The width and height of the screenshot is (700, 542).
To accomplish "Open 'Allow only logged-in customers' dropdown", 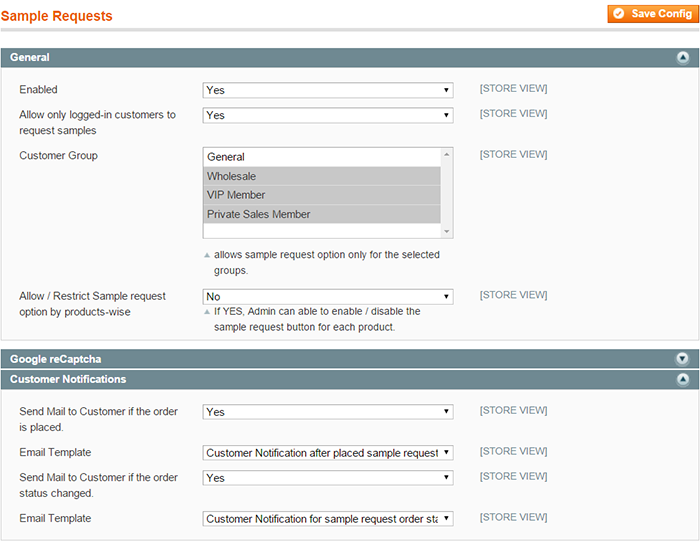I will pyautogui.click(x=328, y=115).
